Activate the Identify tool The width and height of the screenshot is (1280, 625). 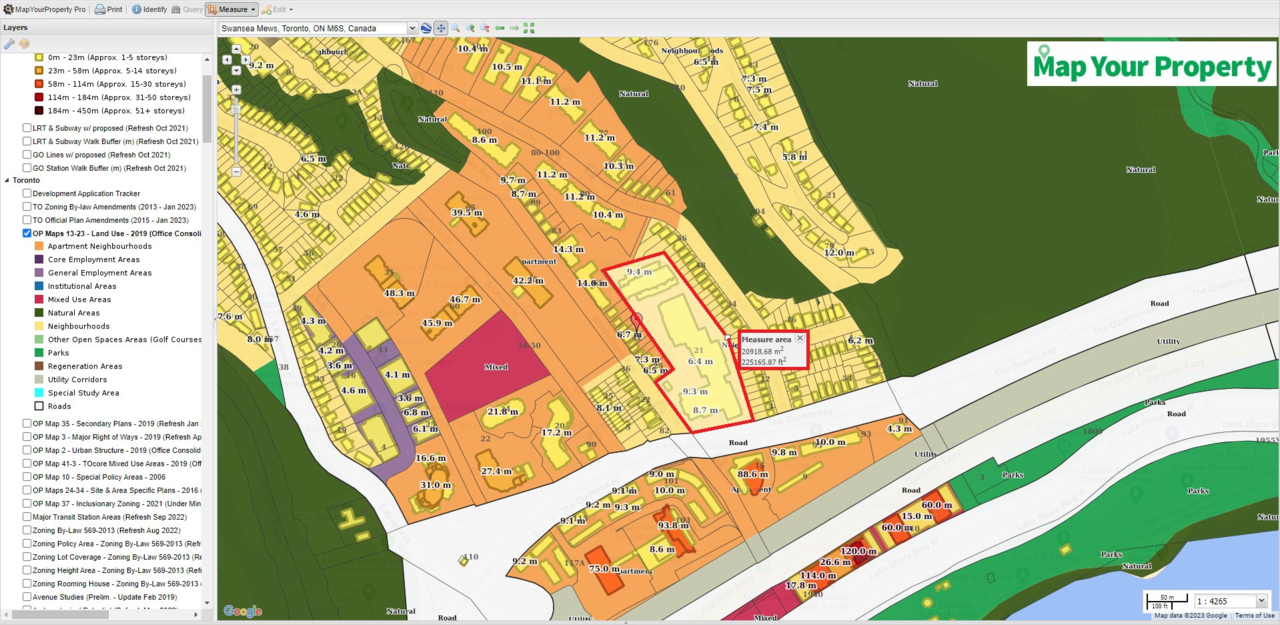pyautogui.click(x=149, y=9)
